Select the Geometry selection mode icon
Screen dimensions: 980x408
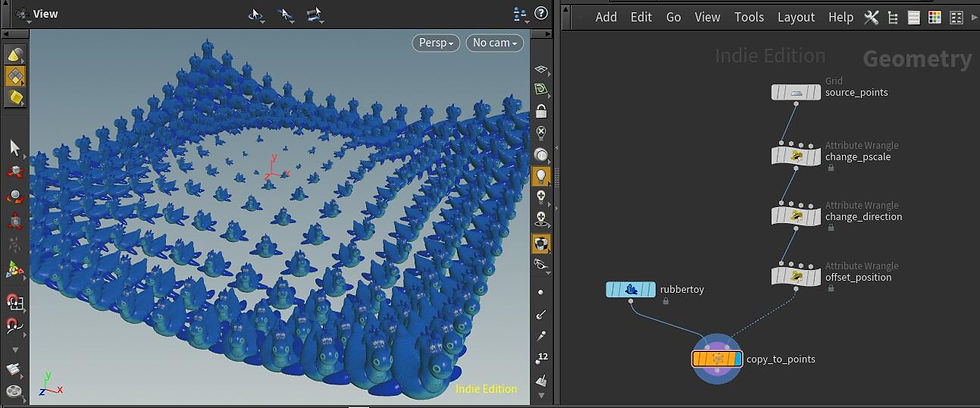(x=14, y=77)
